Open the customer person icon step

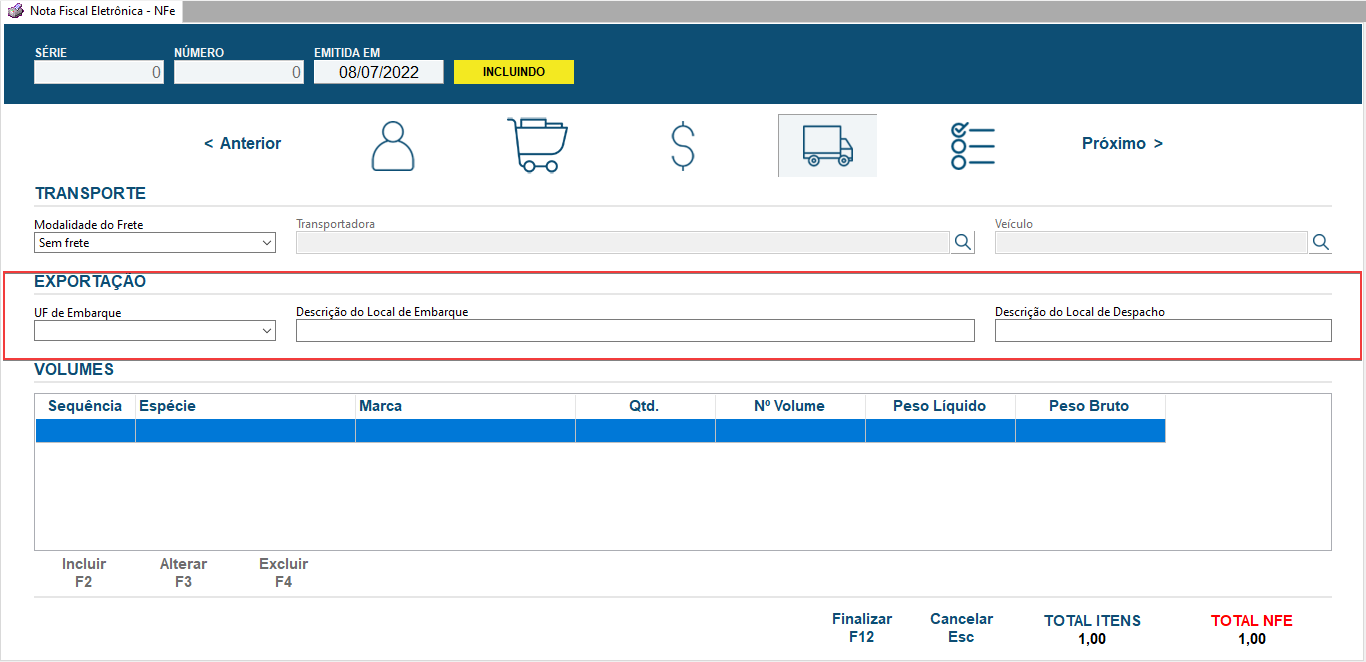[392, 146]
